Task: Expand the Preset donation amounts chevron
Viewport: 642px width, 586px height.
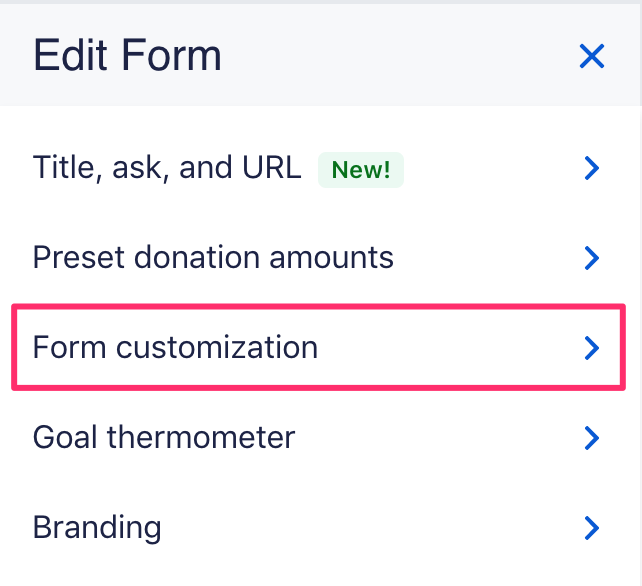Action: [592, 258]
